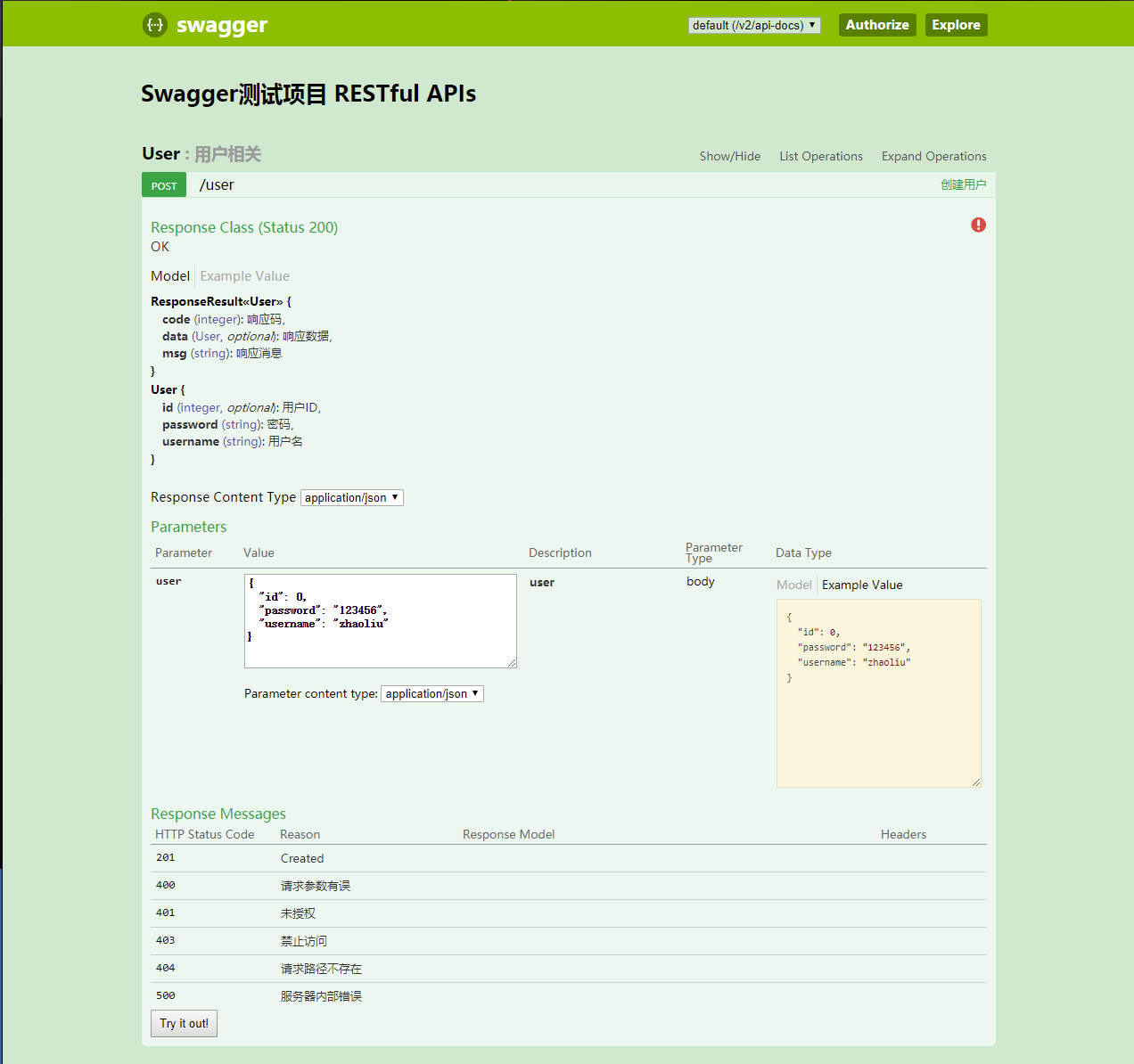Open Response Content Type dropdown
1134x1064 pixels.
352,497
